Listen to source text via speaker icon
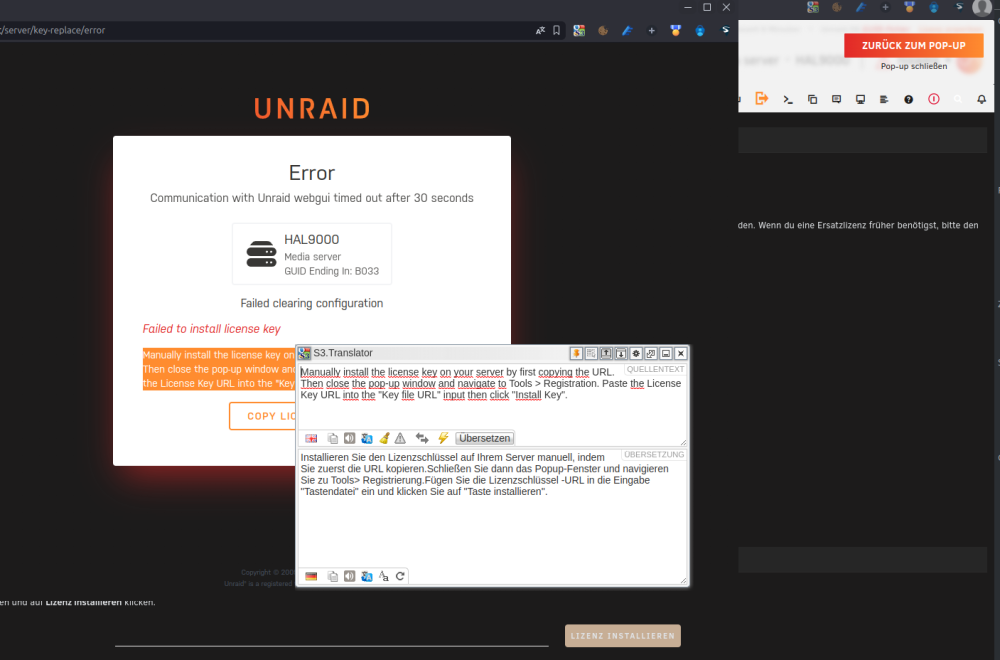The width and height of the screenshot is (1000, 660). click(x=349, y=438)
